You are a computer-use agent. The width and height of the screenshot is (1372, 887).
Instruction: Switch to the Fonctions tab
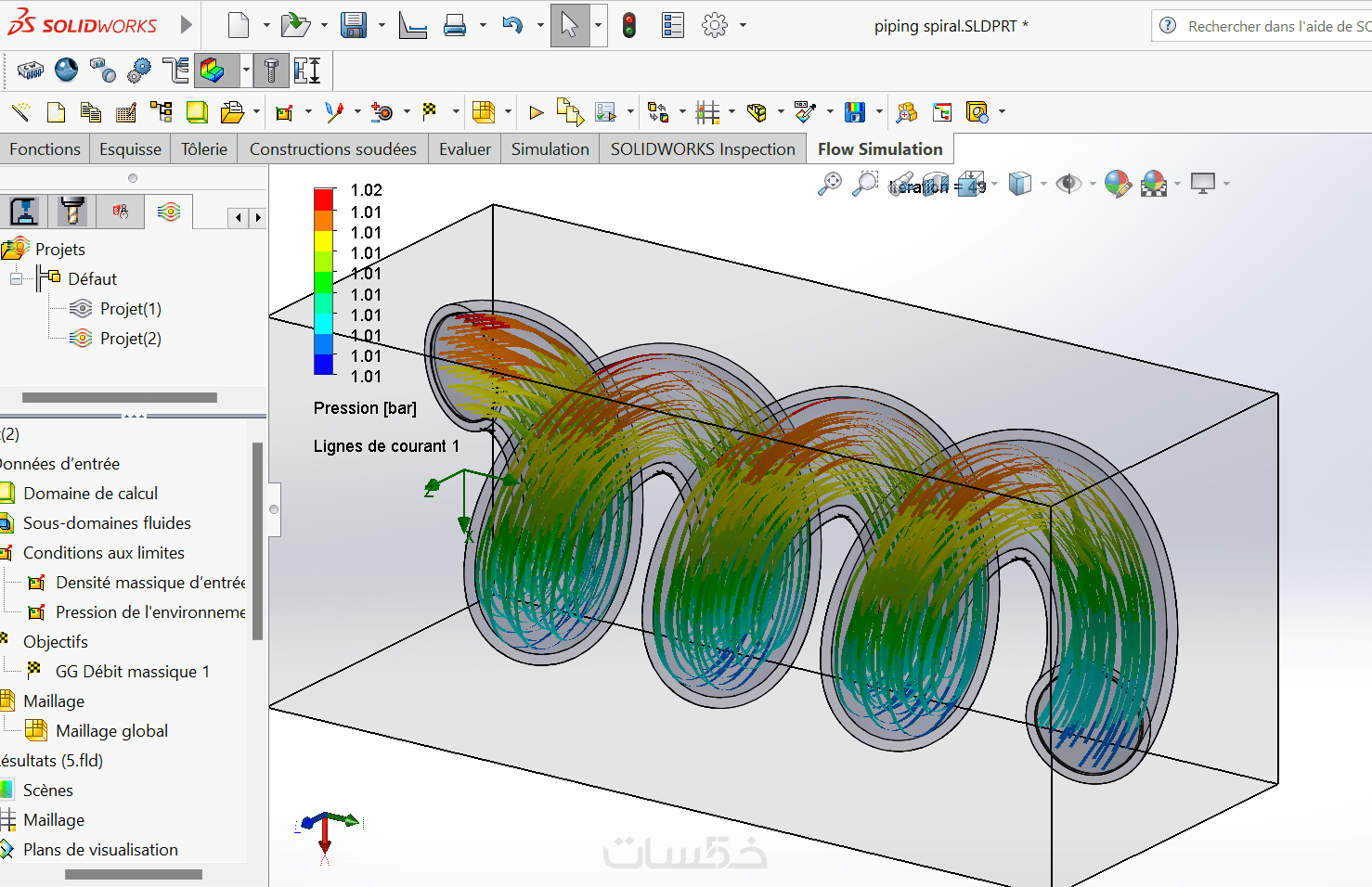pos(45,149)
